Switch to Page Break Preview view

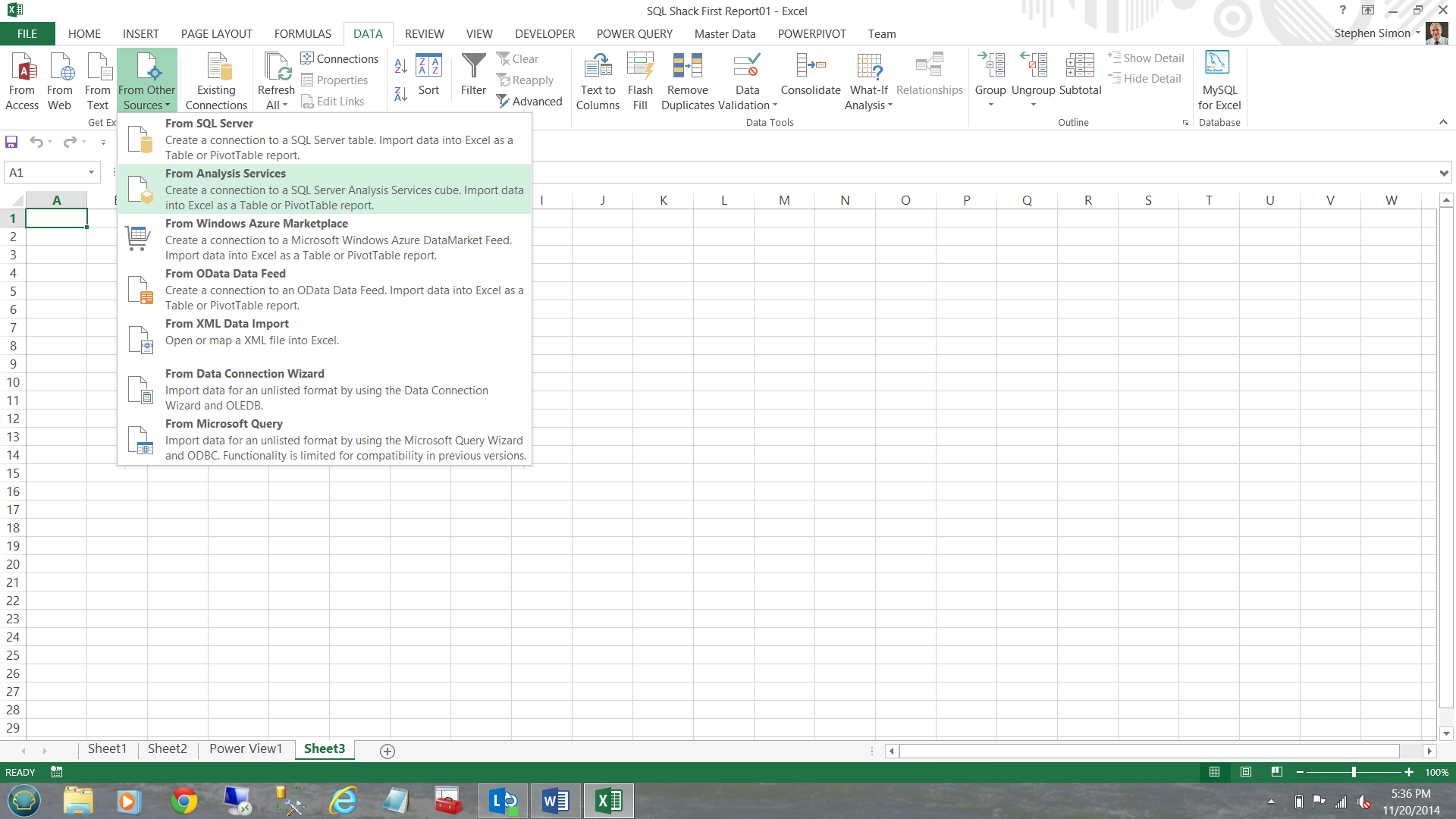pyautogui.click(x=1277, y=772)
